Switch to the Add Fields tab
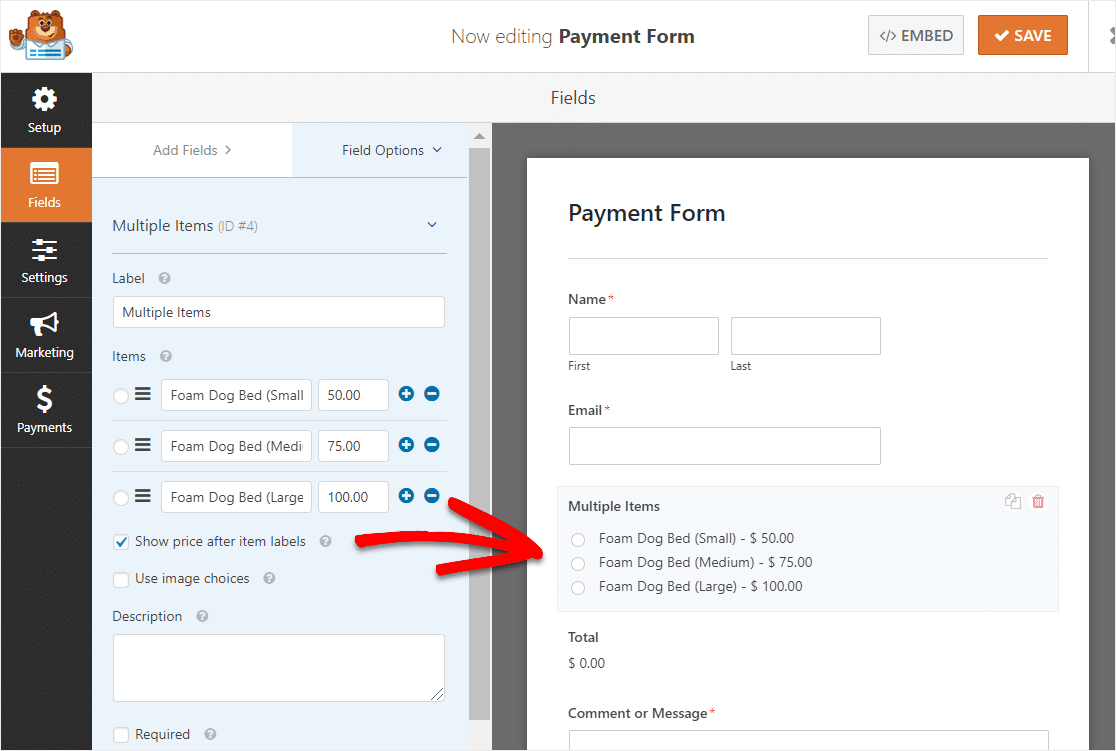1116x751 pixels. pos(192,150)
